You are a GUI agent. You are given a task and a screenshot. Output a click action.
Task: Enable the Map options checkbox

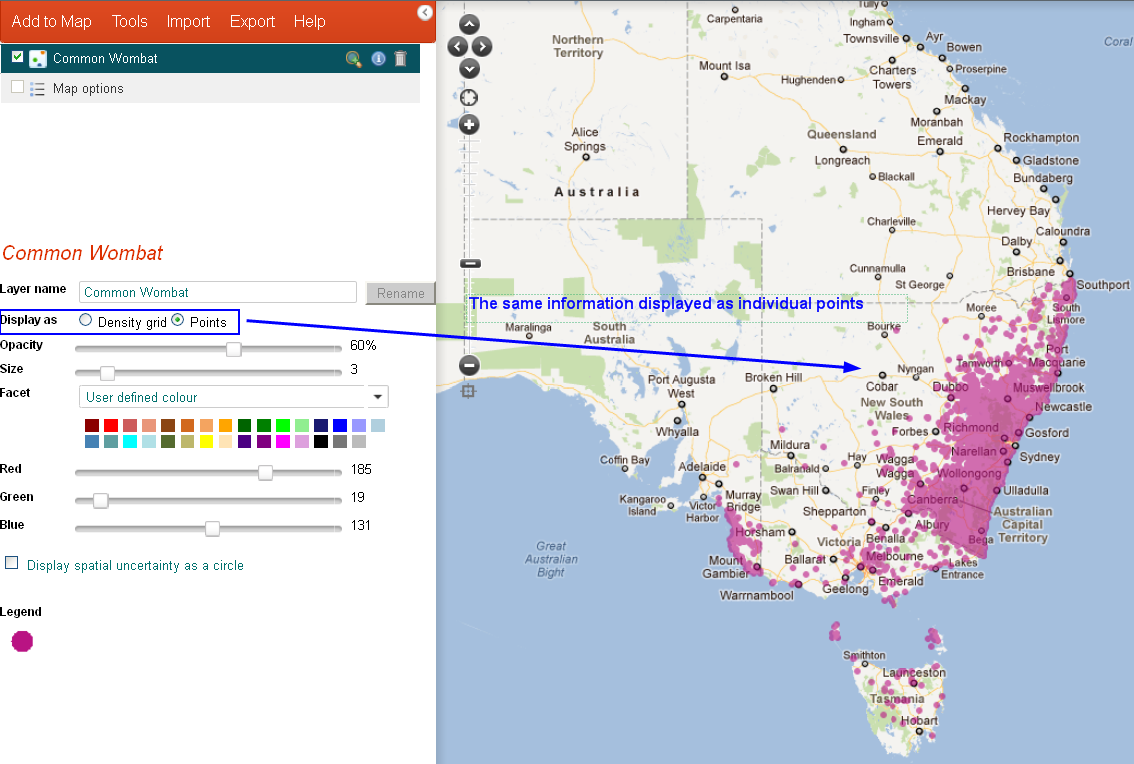[x=18, y=87]
